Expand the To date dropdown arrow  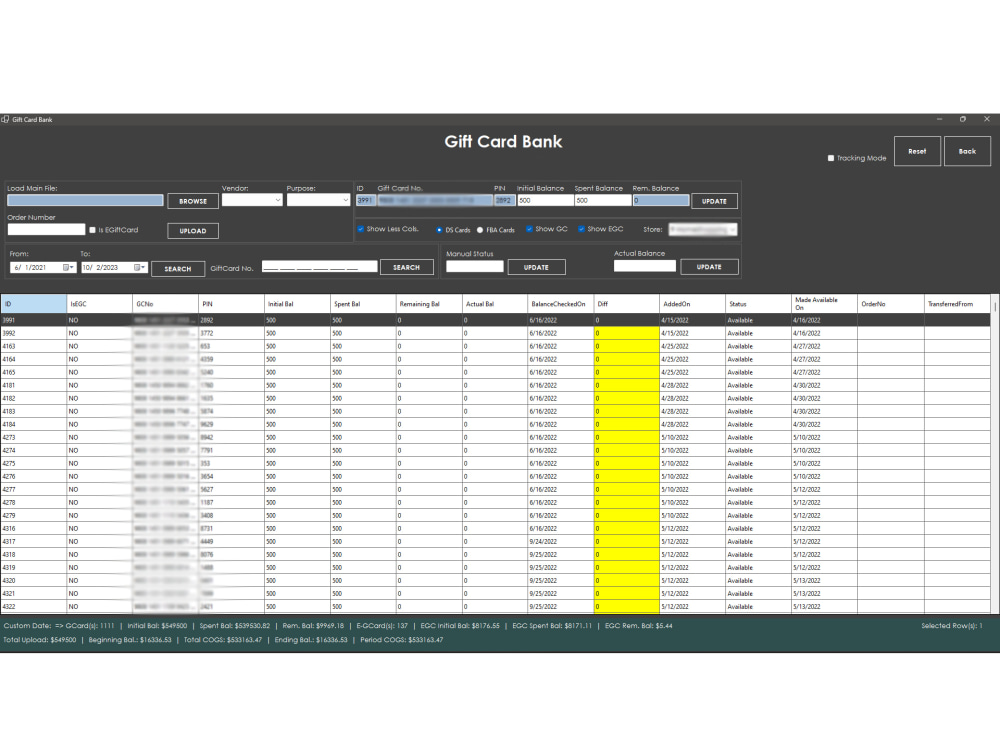(143, 268)
